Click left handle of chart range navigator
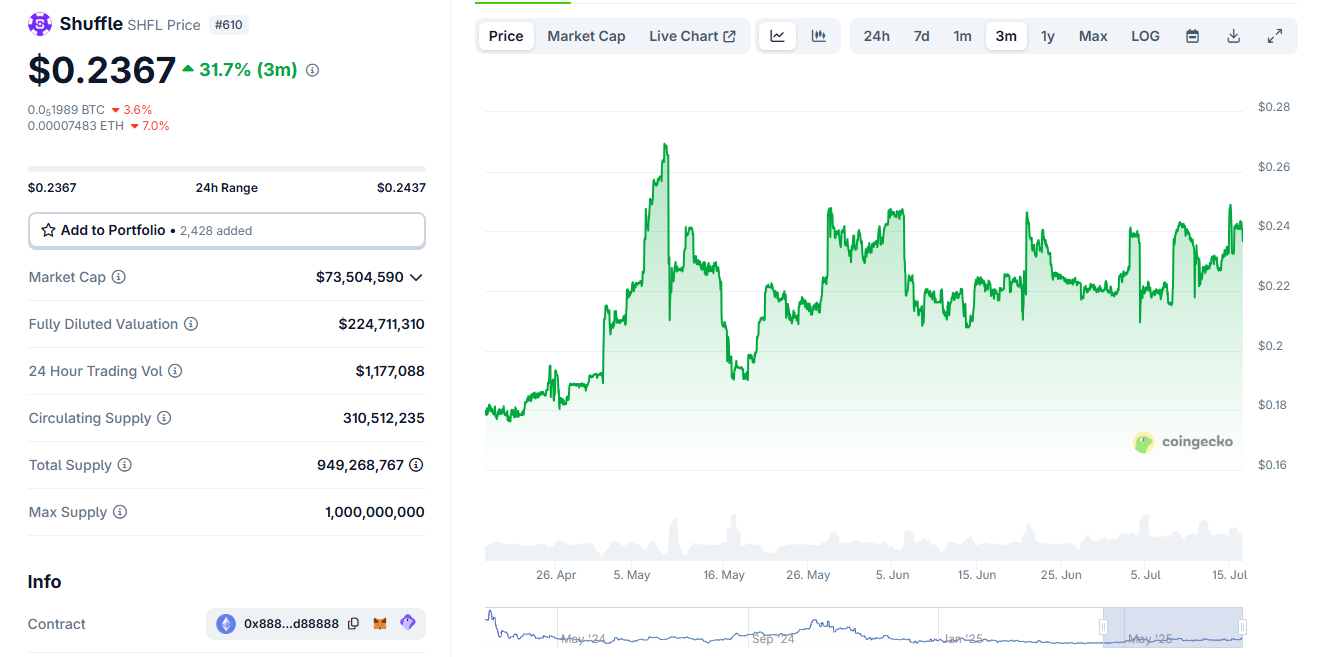Screen dimensions: 1330x657 pos(1104,627)
